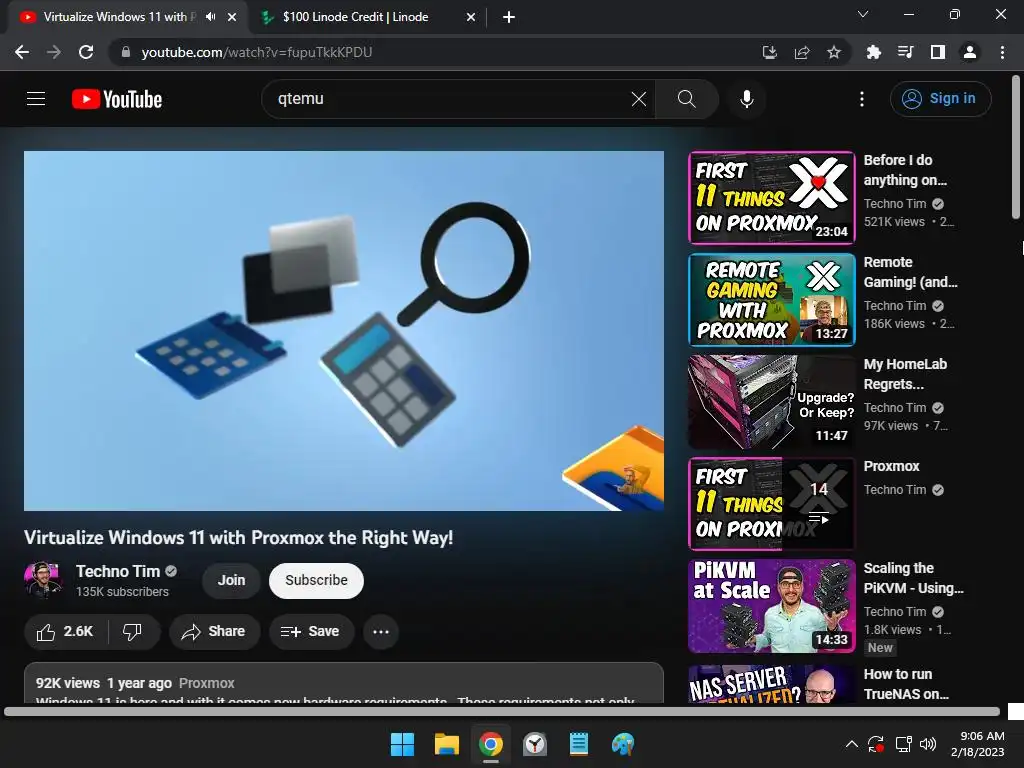Open How to run TrueNAS video title
Image resolution: width=1024 pixels, height=768 pixels.
[906, 684]
